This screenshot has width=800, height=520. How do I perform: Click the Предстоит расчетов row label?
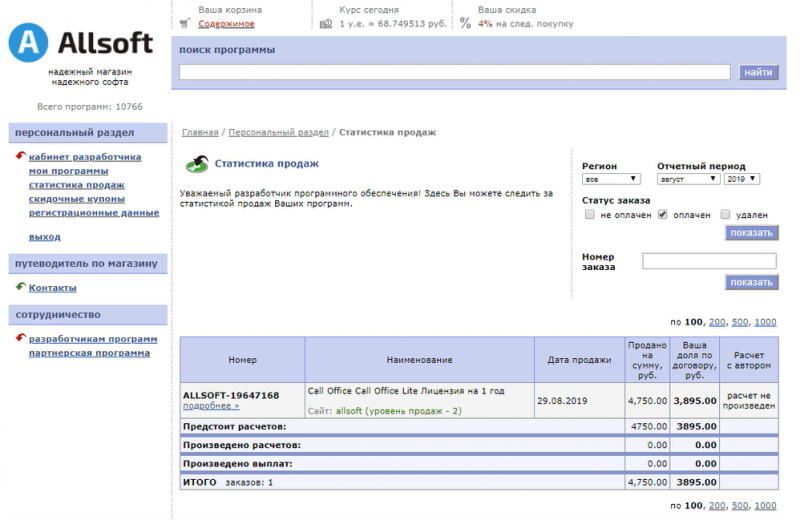[x=235, y=426]
